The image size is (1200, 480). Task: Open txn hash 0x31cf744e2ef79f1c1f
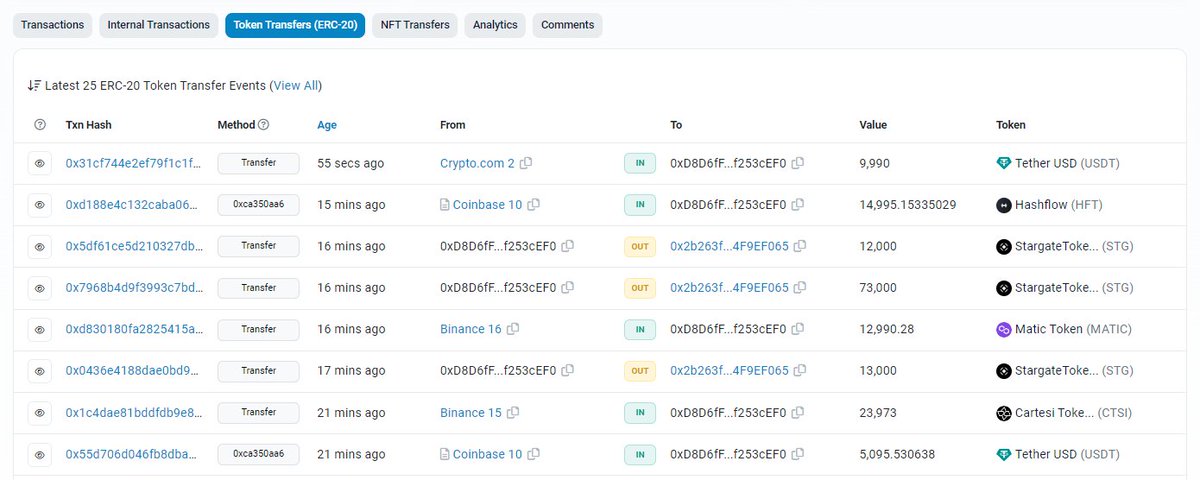(x=134, y=163)
